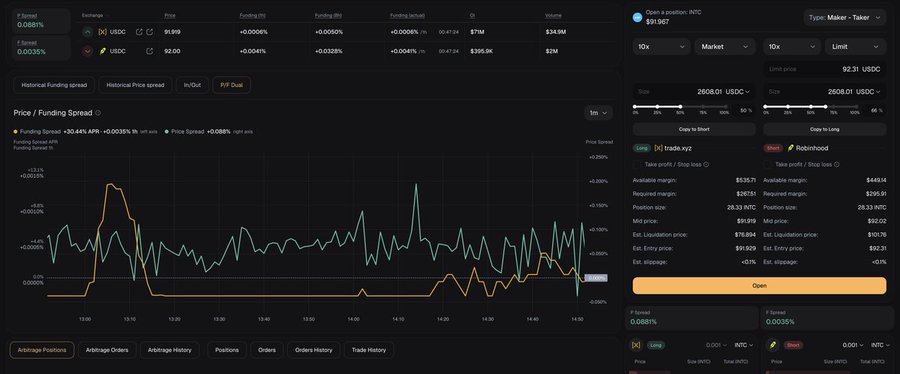Switch to Historical Funding spread tab
This screenshot has height=374, width=900.
(x=54, y=85)
